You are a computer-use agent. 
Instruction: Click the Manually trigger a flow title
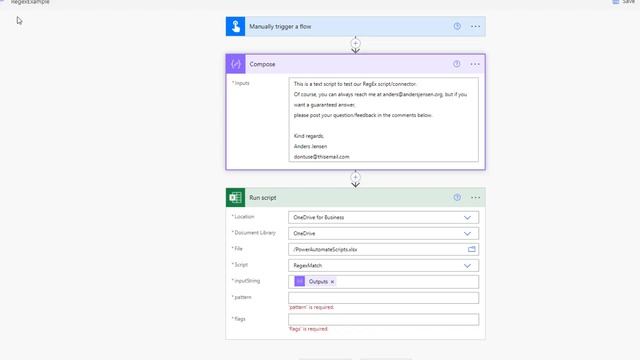pyautogui.click(x=280, y=27)
